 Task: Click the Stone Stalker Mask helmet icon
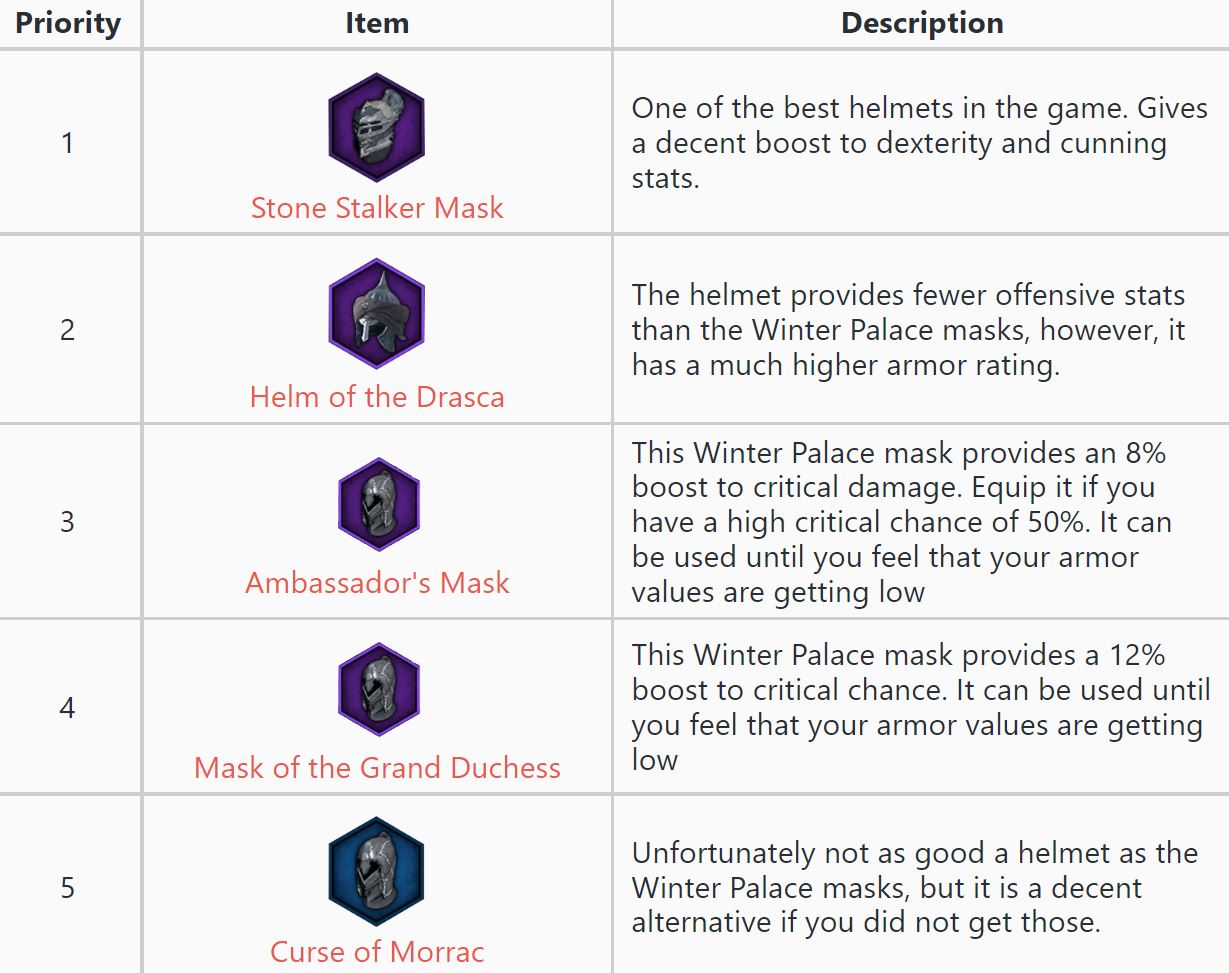click(x=377, y=127)
